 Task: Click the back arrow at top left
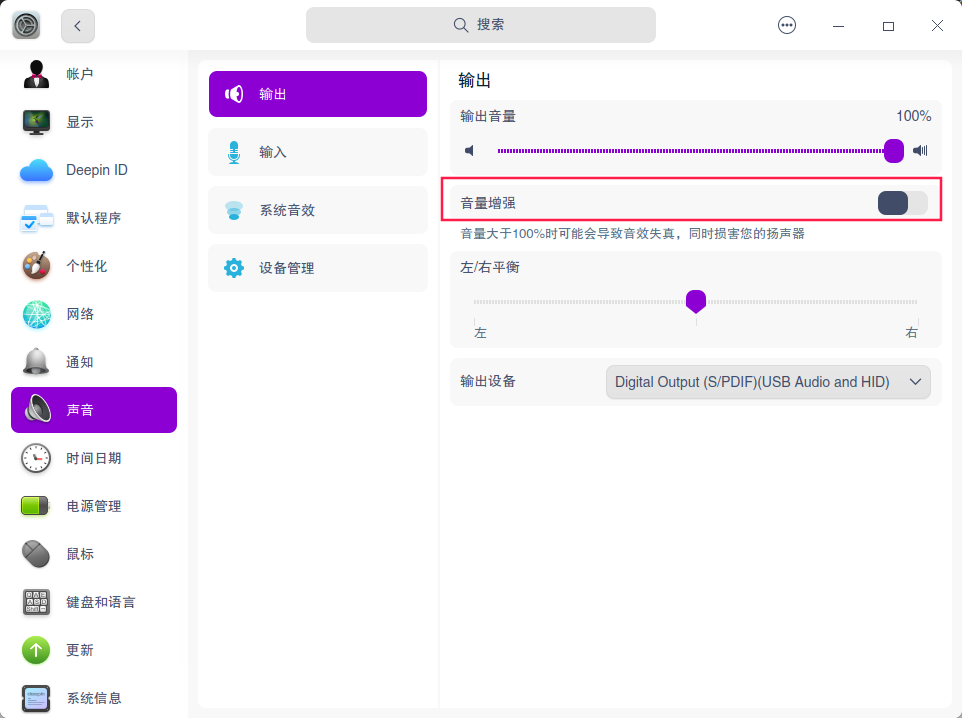[x=77, y=25]
